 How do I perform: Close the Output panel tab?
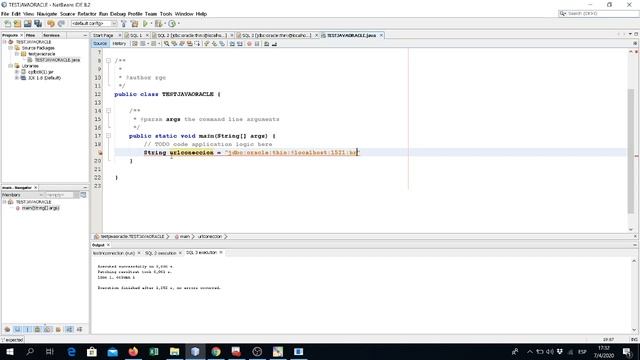click(108, 245)
